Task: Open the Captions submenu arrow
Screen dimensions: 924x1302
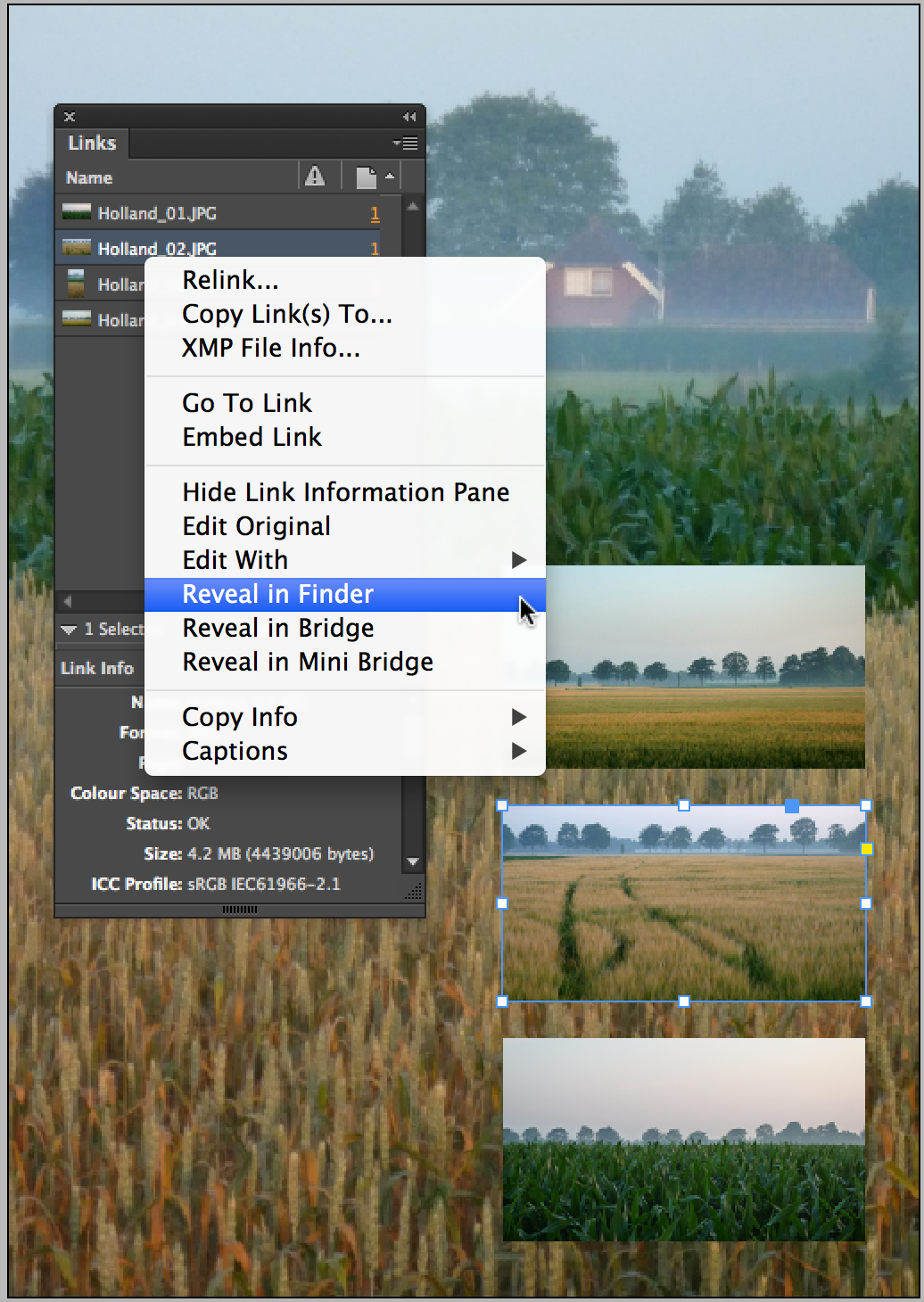Action: tap(518, 751)
